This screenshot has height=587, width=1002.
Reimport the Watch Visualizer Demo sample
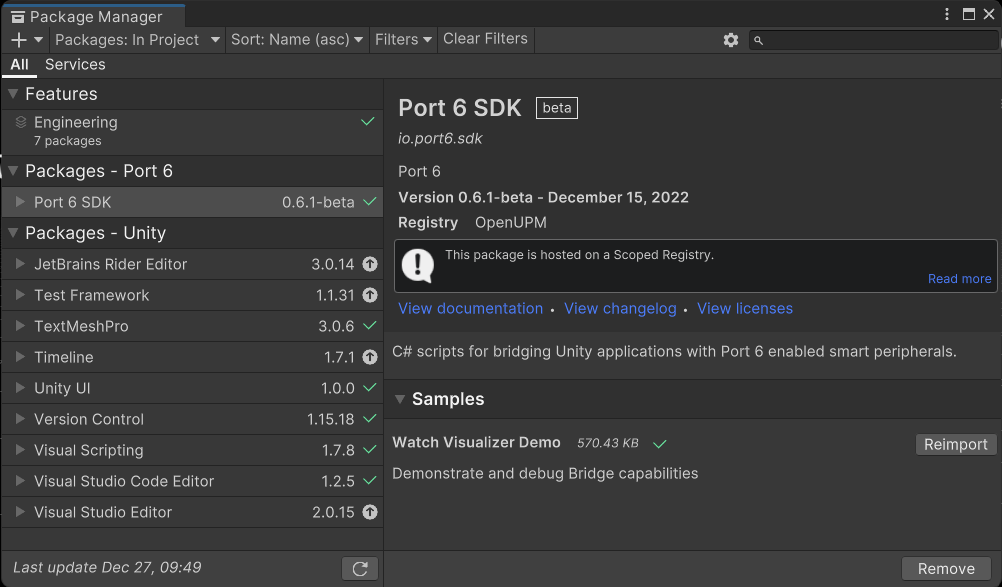click(x=956, y=445)
